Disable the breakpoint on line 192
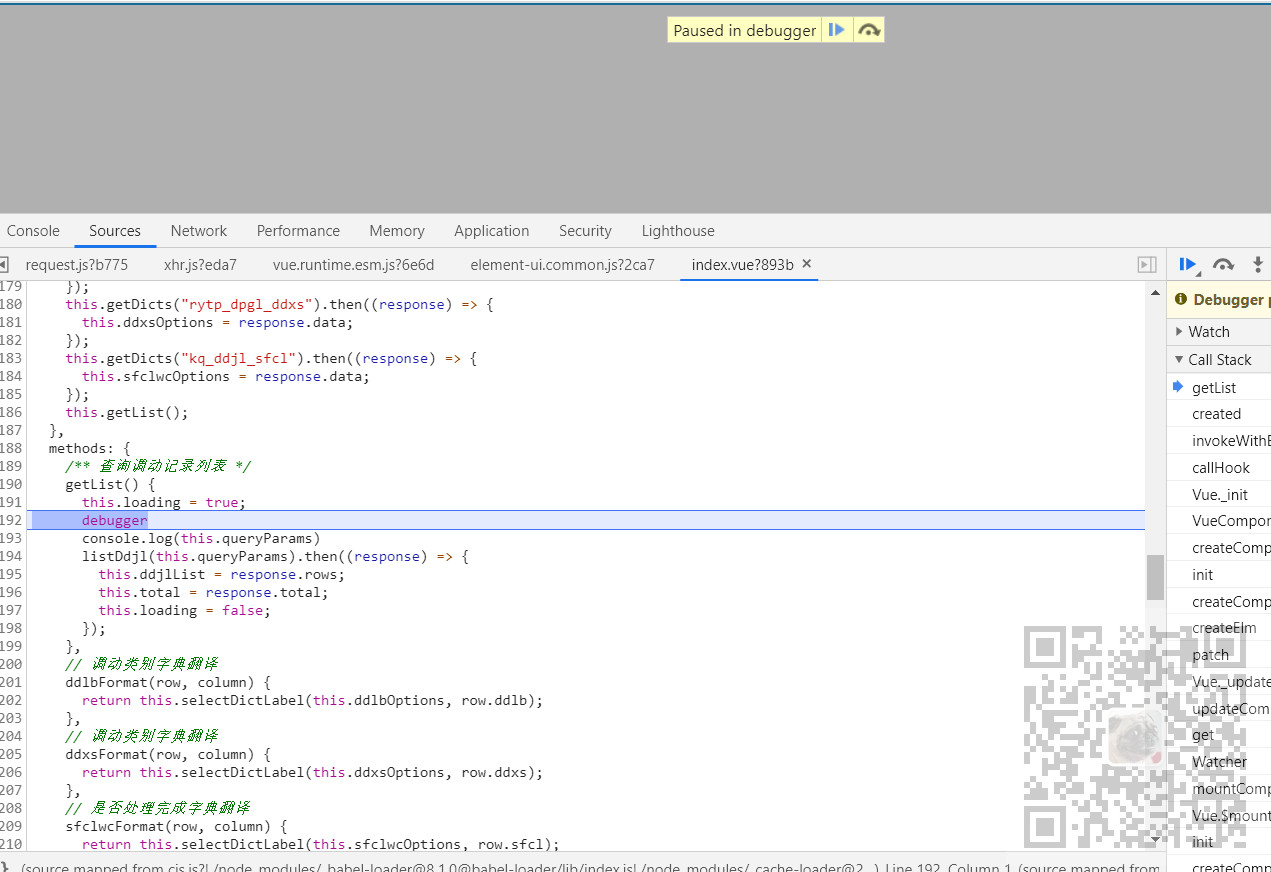Screen dimensions: 1271x872 tap(12, 520)
